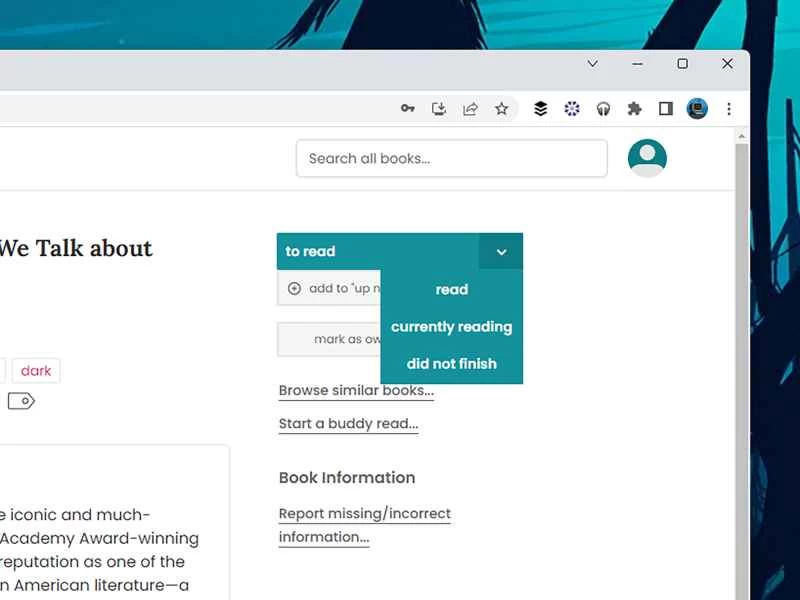
Task: Click the user profile avatar
Action: [x=646, y=157]
